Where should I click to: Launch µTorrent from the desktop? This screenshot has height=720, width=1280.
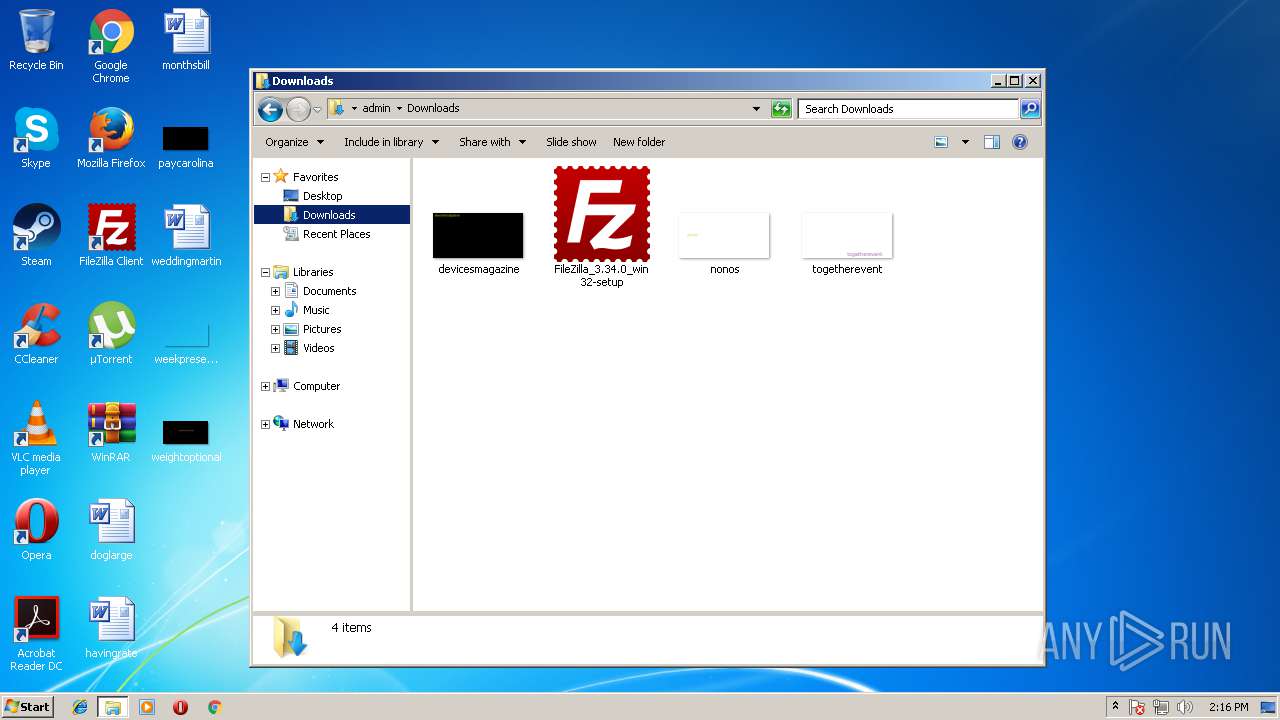111,334
